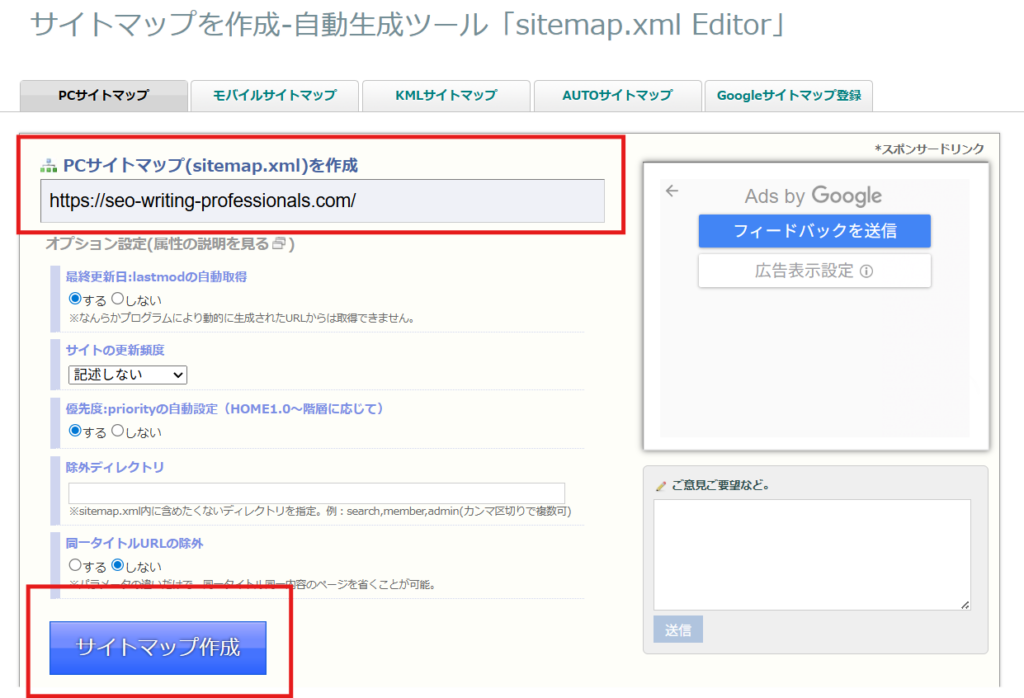This screenshot has height=698, width=1024.
Task: Click the フィードバックを送信 button in the ad
Action: coord(814,231)
